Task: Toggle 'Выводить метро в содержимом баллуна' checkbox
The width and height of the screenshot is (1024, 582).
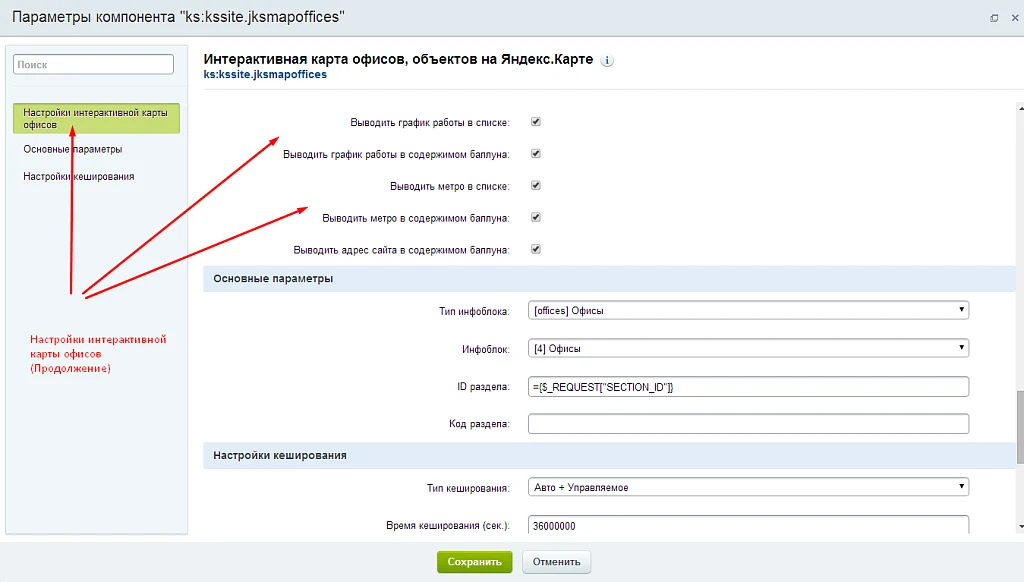Action: (x=536, y=218)
